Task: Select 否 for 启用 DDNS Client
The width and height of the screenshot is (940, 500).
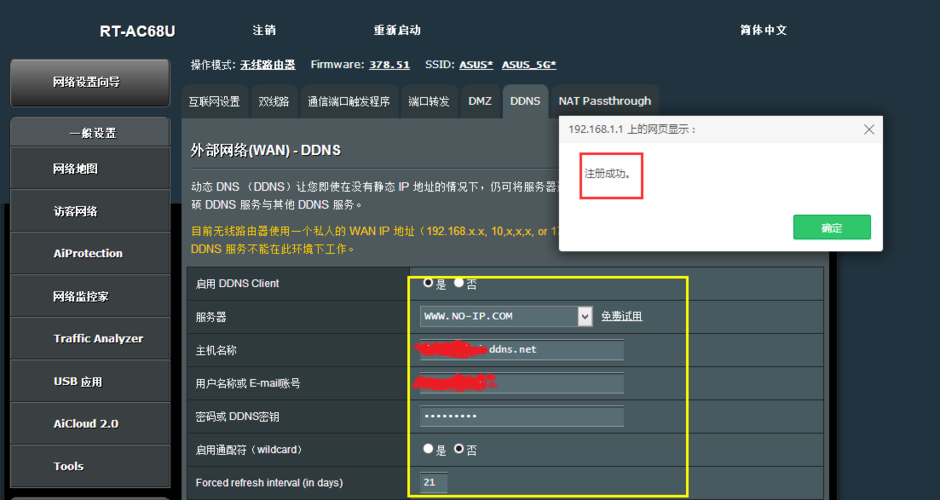Action: coord(459,282)
